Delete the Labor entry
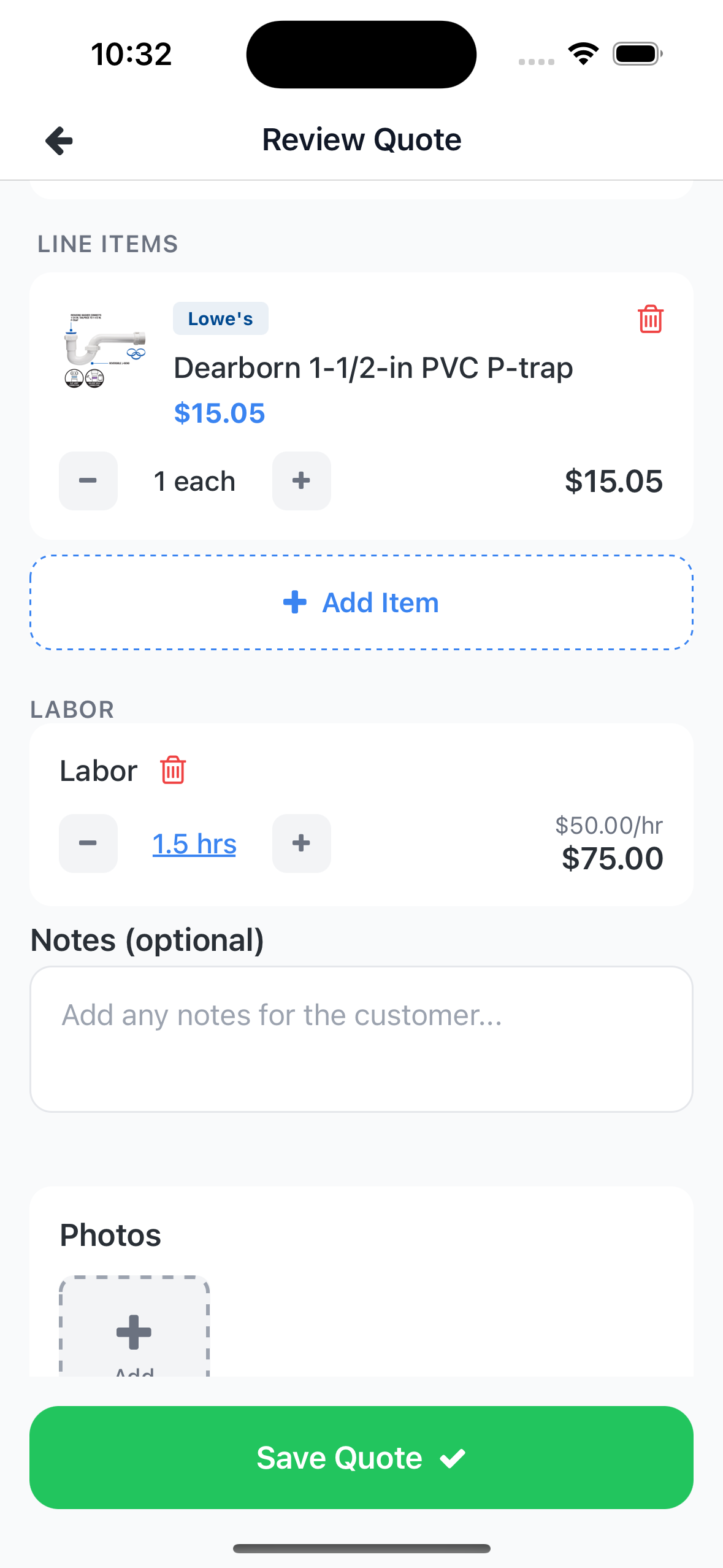The image size is (723, 1568). [173, 770]
